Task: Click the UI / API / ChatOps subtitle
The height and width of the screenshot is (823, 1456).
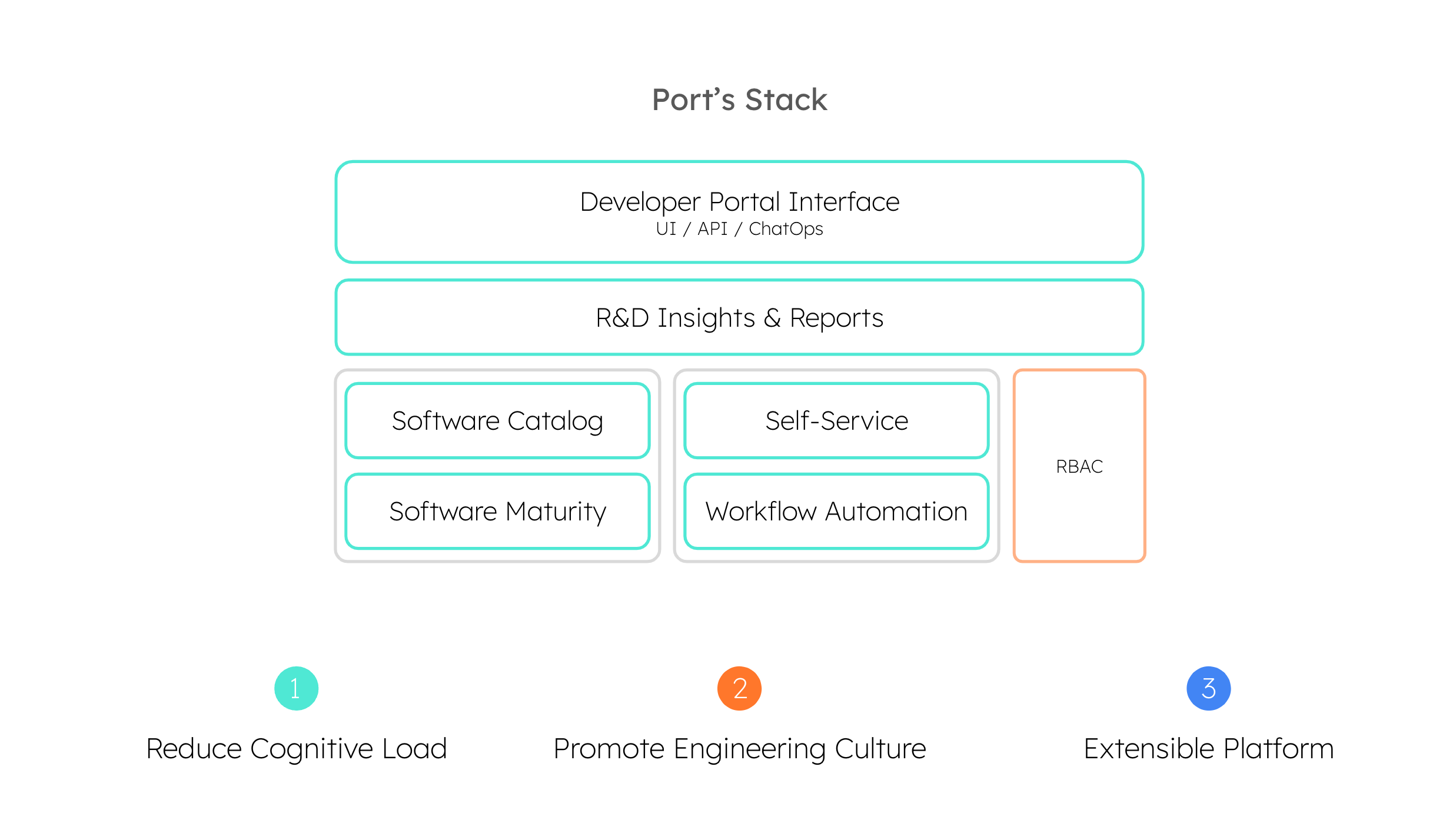Action: 739,229
